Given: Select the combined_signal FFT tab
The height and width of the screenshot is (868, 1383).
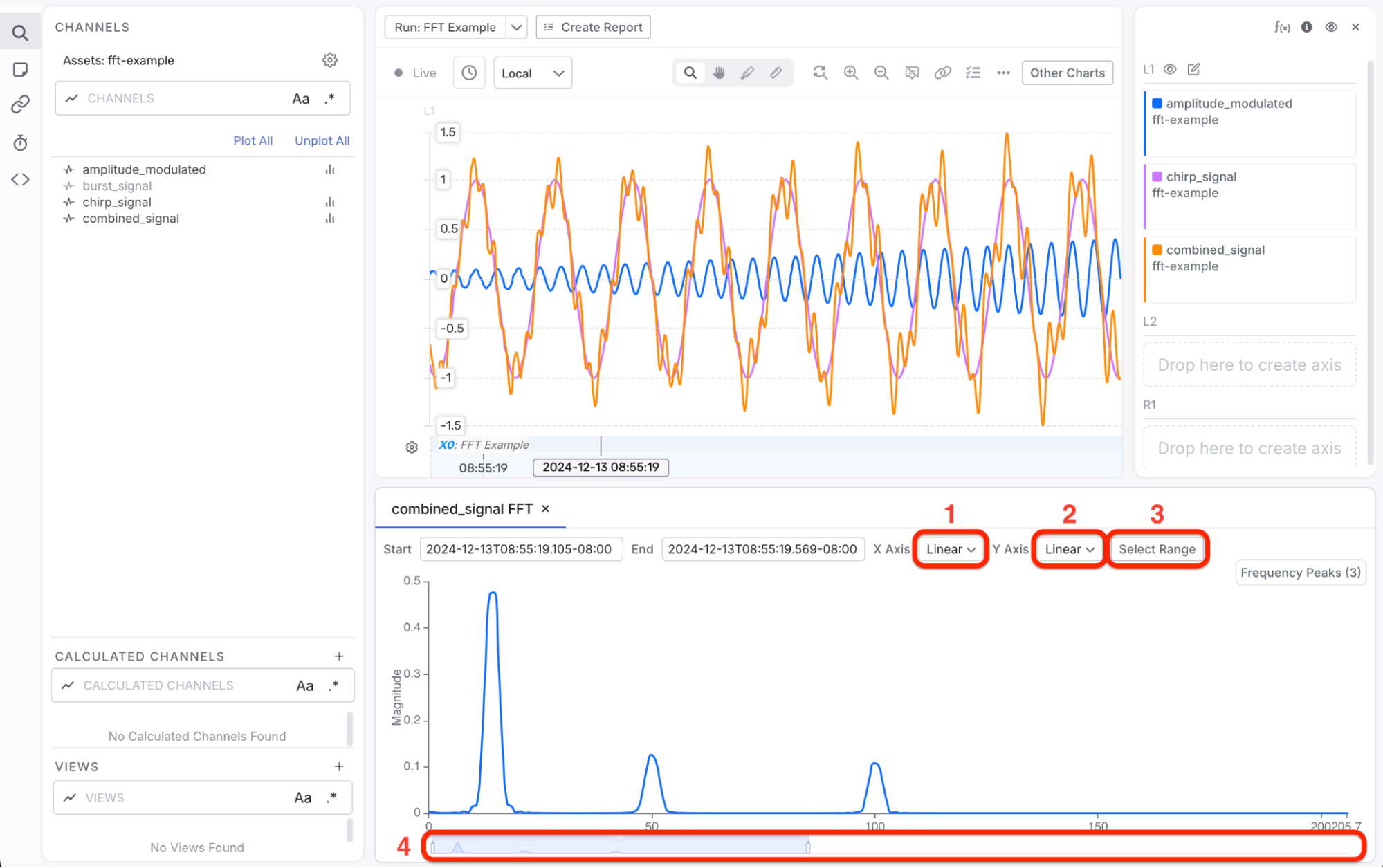Looking at the screenshot, I should [461, 509].
